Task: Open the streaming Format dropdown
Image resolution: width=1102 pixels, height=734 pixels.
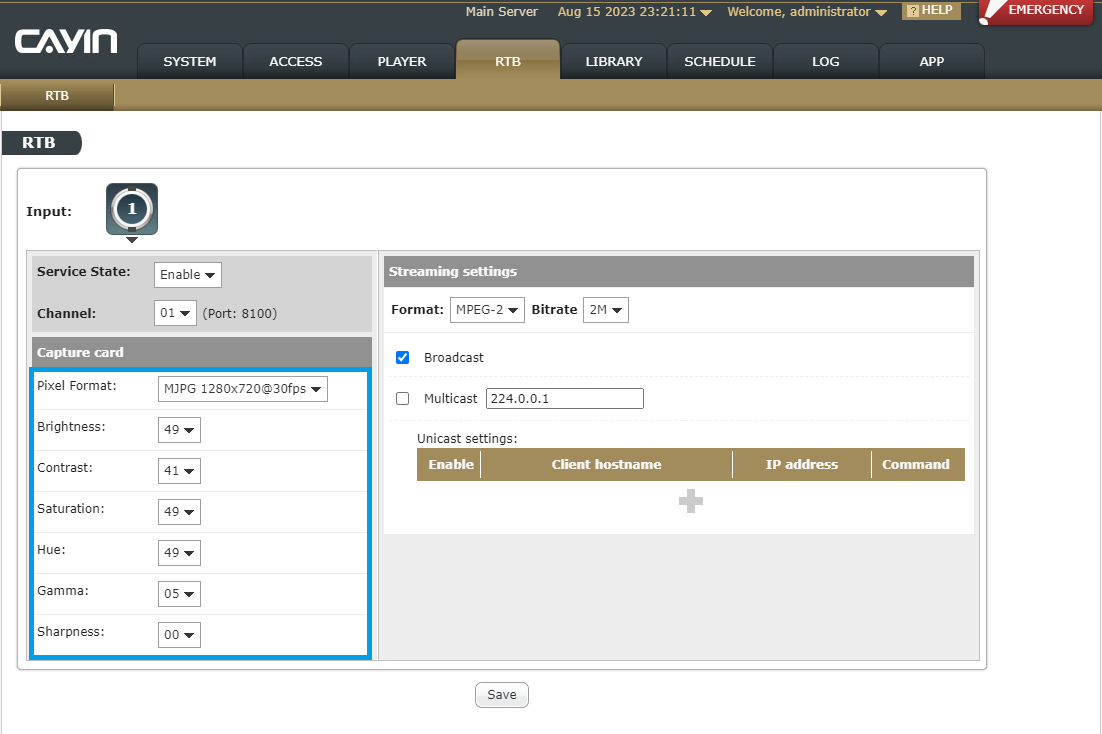Action: coord(487,310)
